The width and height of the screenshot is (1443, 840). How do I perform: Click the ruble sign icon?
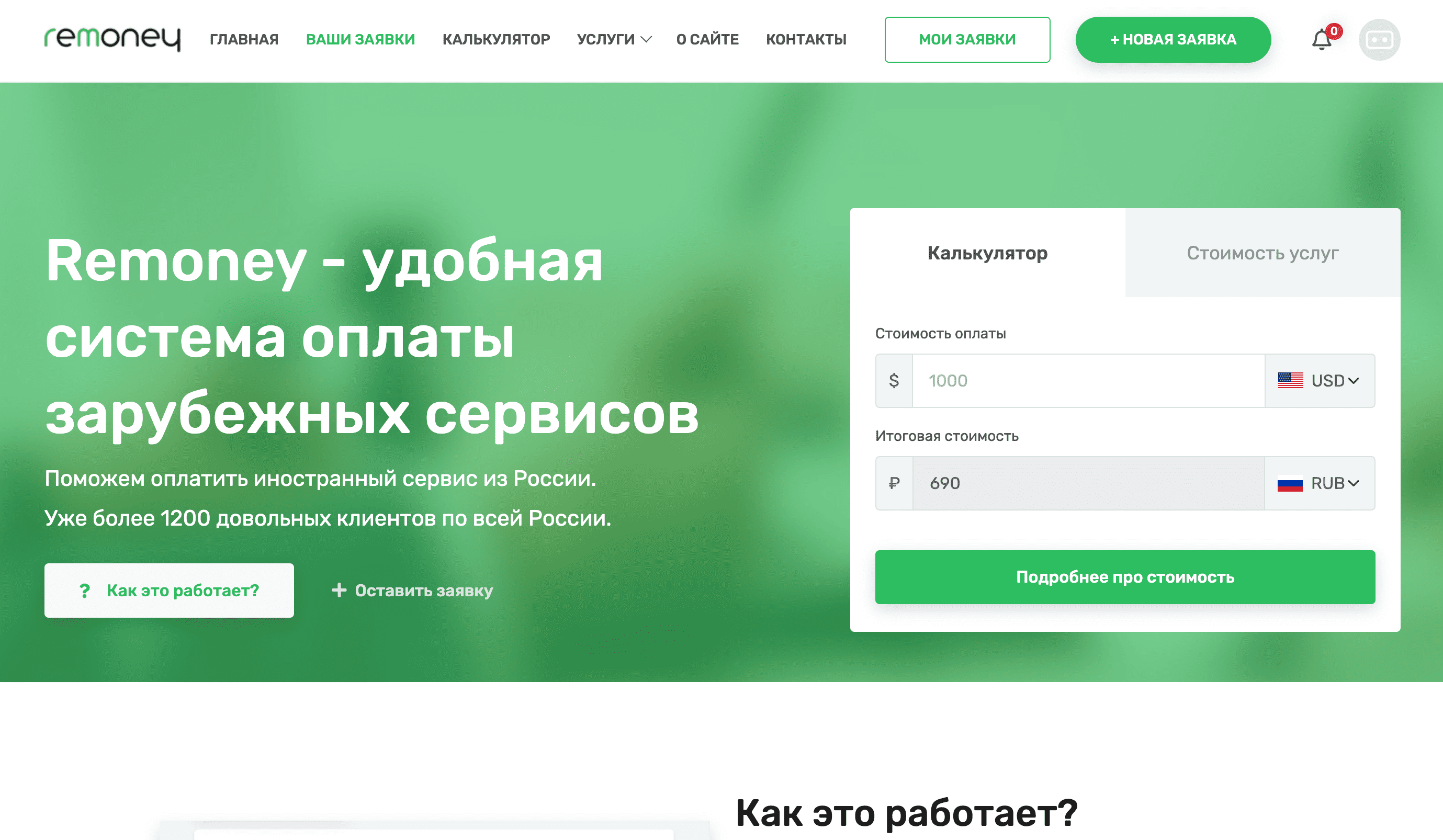pos(894,483)
